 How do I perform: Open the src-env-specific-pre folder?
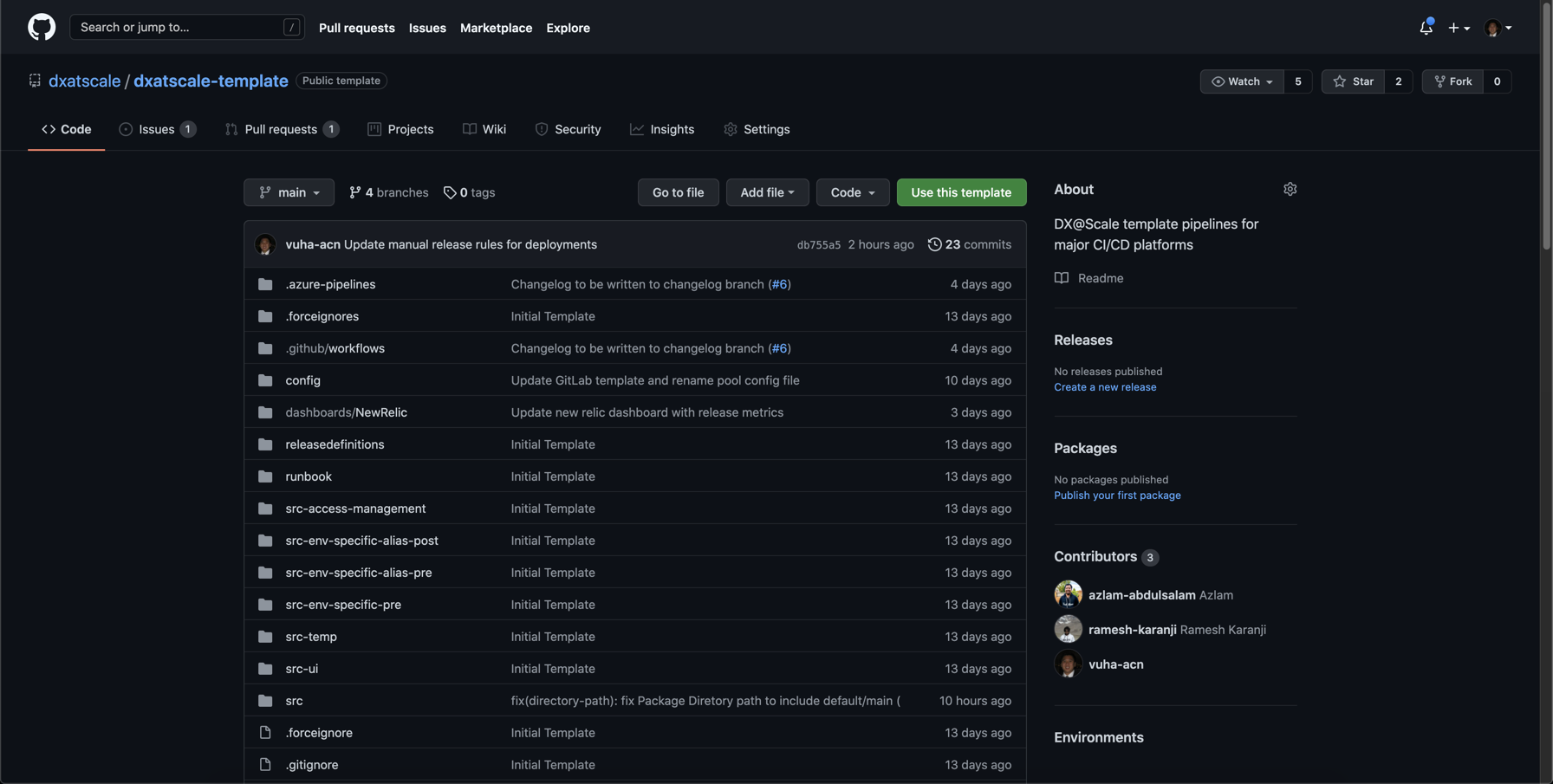point(343,605)
